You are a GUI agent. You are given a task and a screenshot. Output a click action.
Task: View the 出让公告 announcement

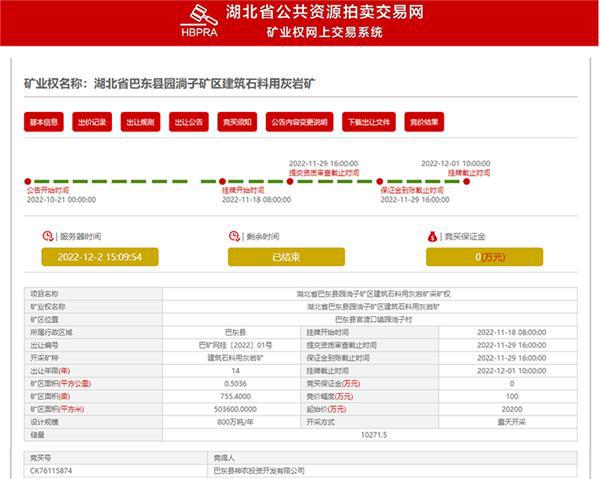click(188, 122)
